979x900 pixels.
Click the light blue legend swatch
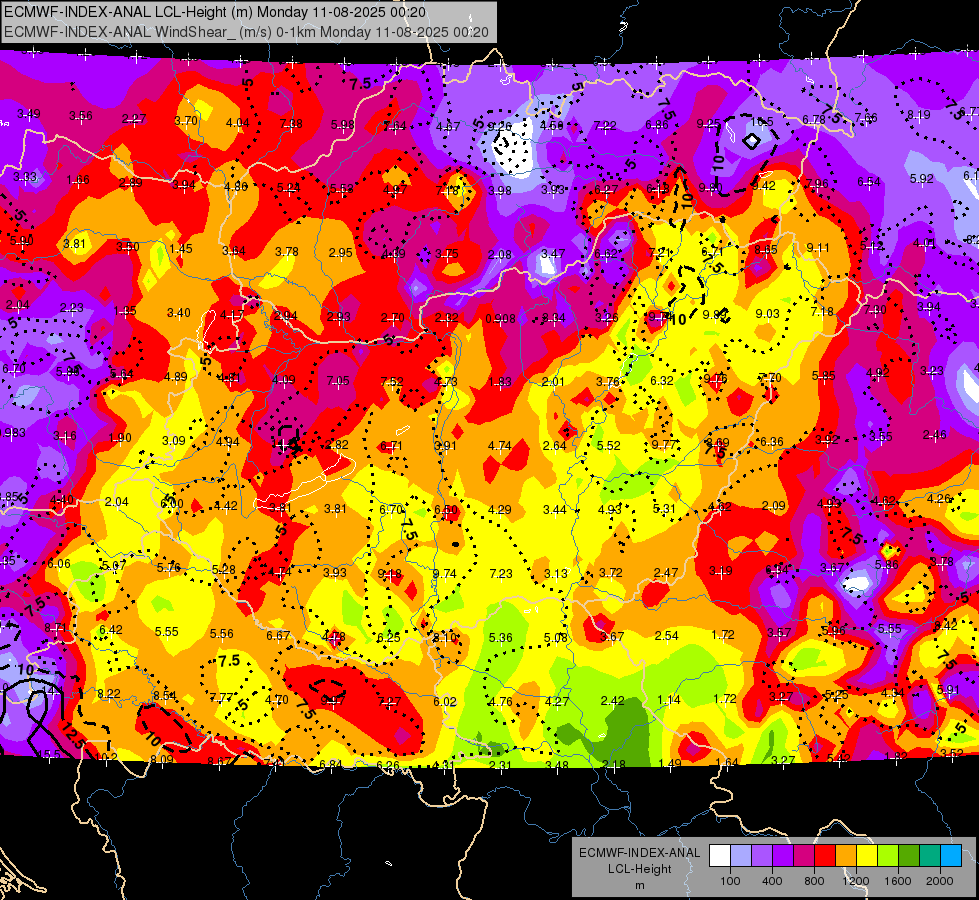pos(741,856)
